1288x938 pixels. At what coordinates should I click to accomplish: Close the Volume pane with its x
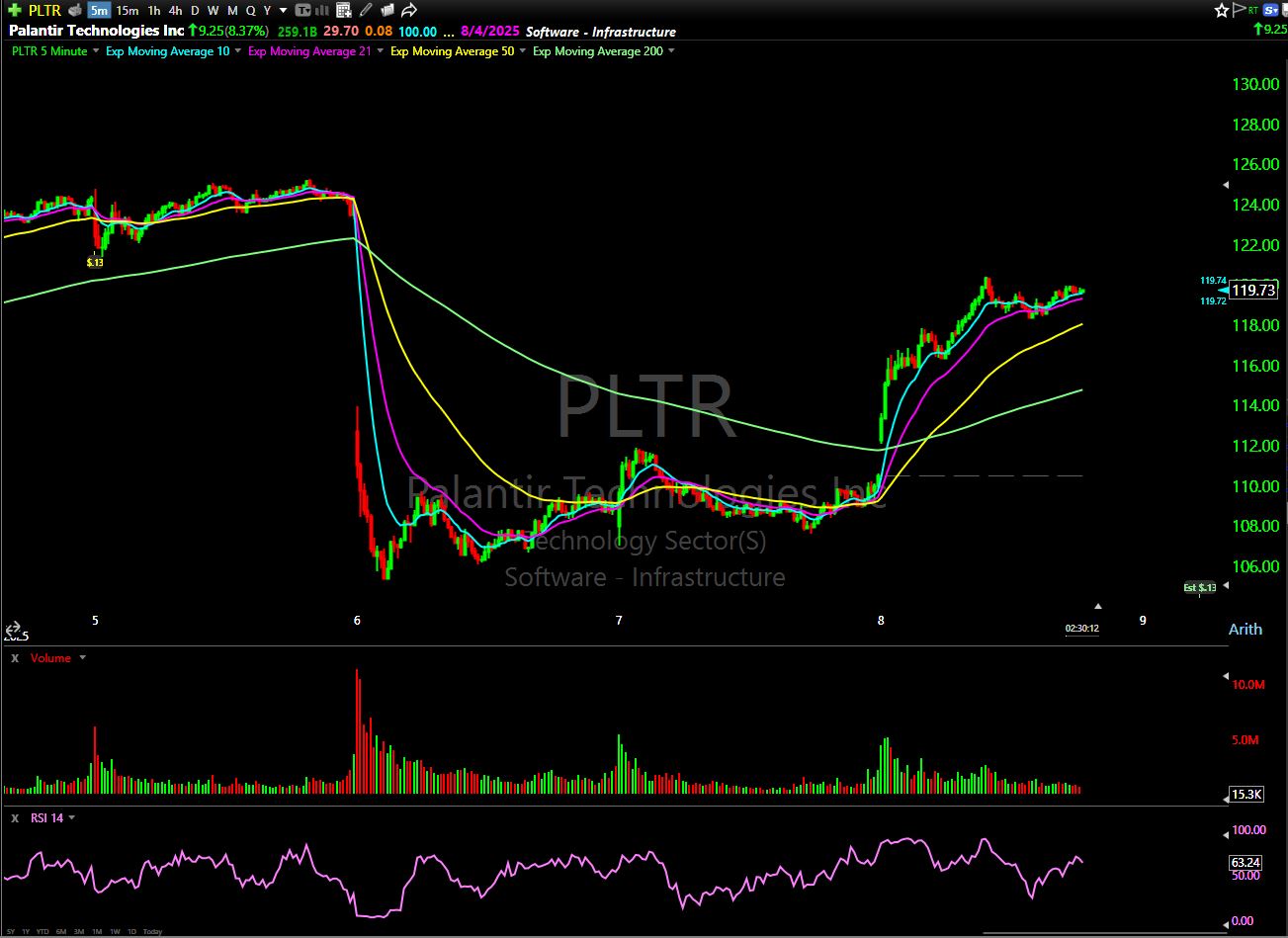(x=15, y=657)
